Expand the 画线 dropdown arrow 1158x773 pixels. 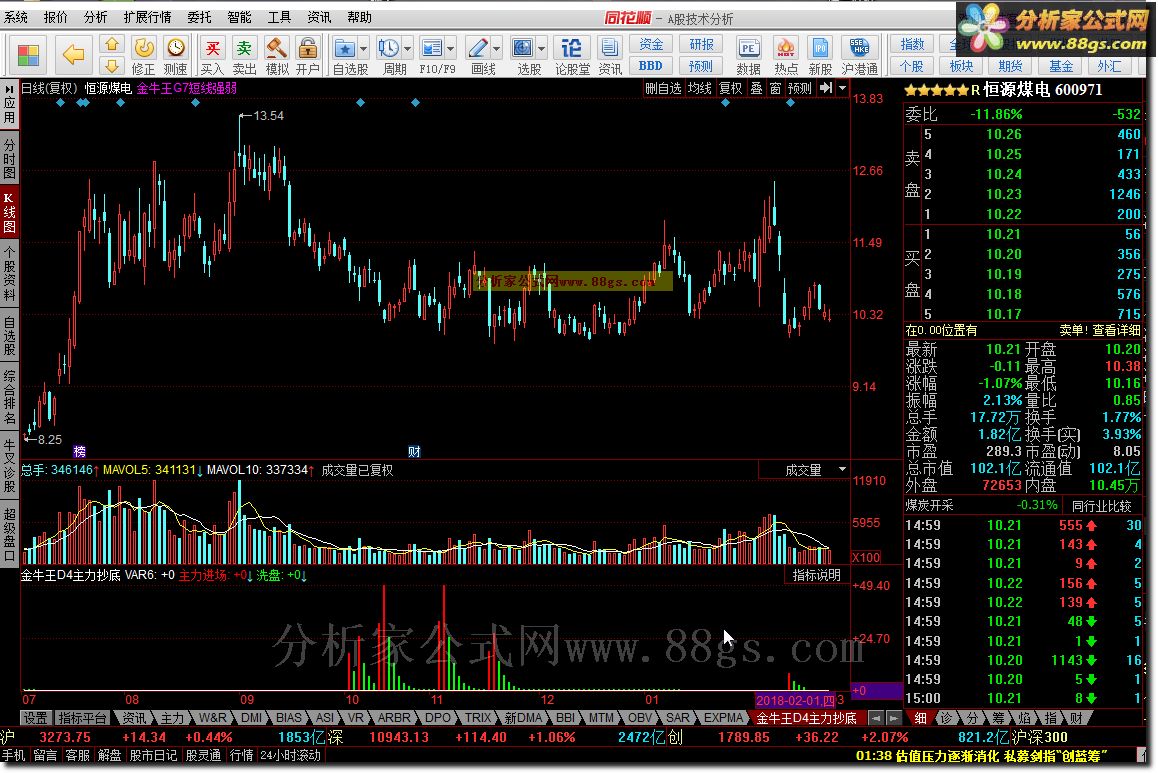[x=496, y=49]
